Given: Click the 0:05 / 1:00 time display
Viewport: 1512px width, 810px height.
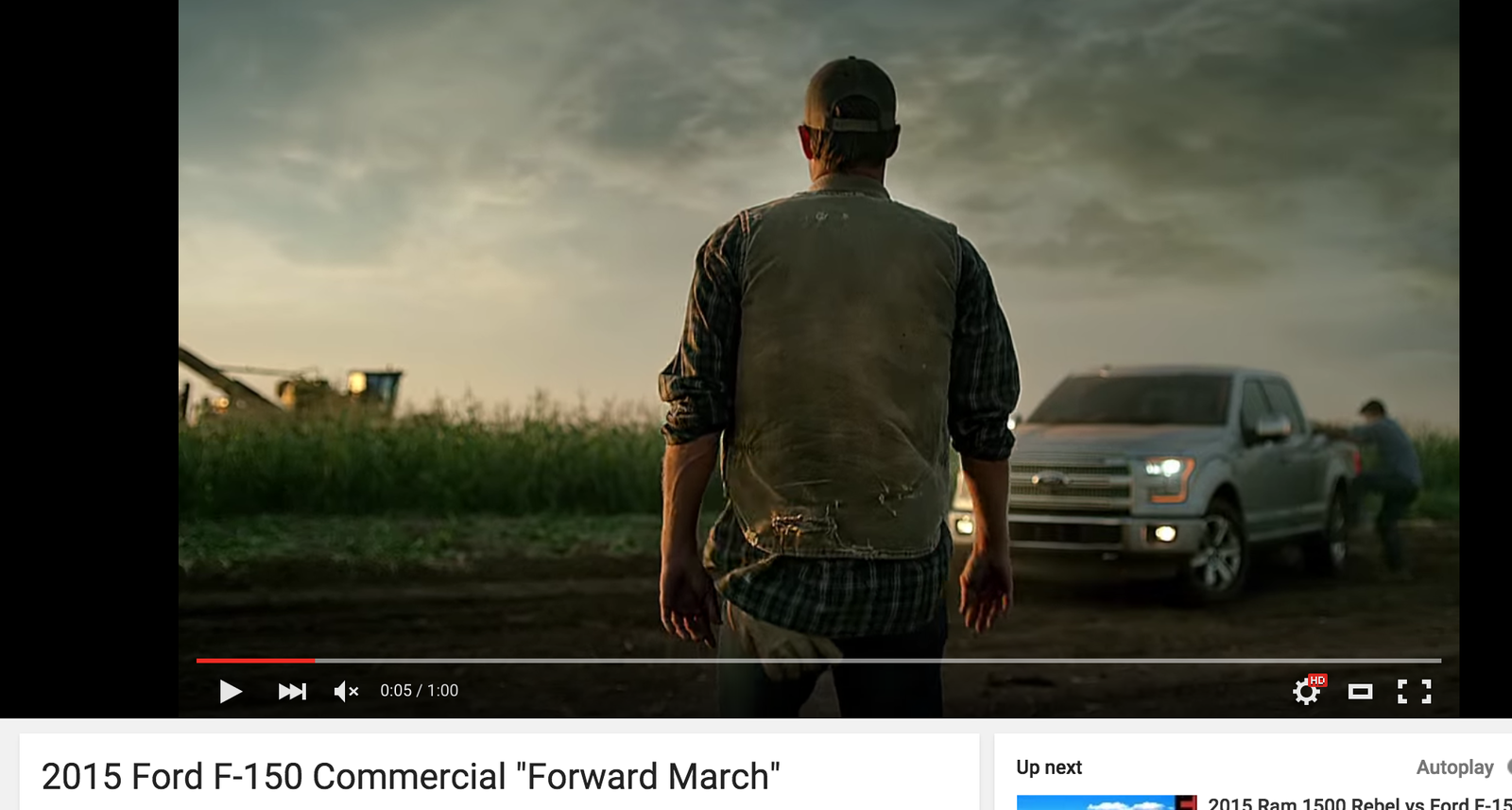Looking at the screenshot, I should (x=419, y=691).
